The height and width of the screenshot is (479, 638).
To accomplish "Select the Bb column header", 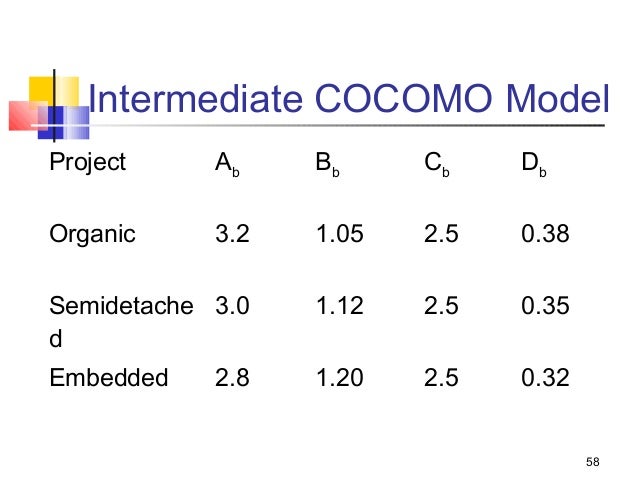I will click(x=327, y=165).
